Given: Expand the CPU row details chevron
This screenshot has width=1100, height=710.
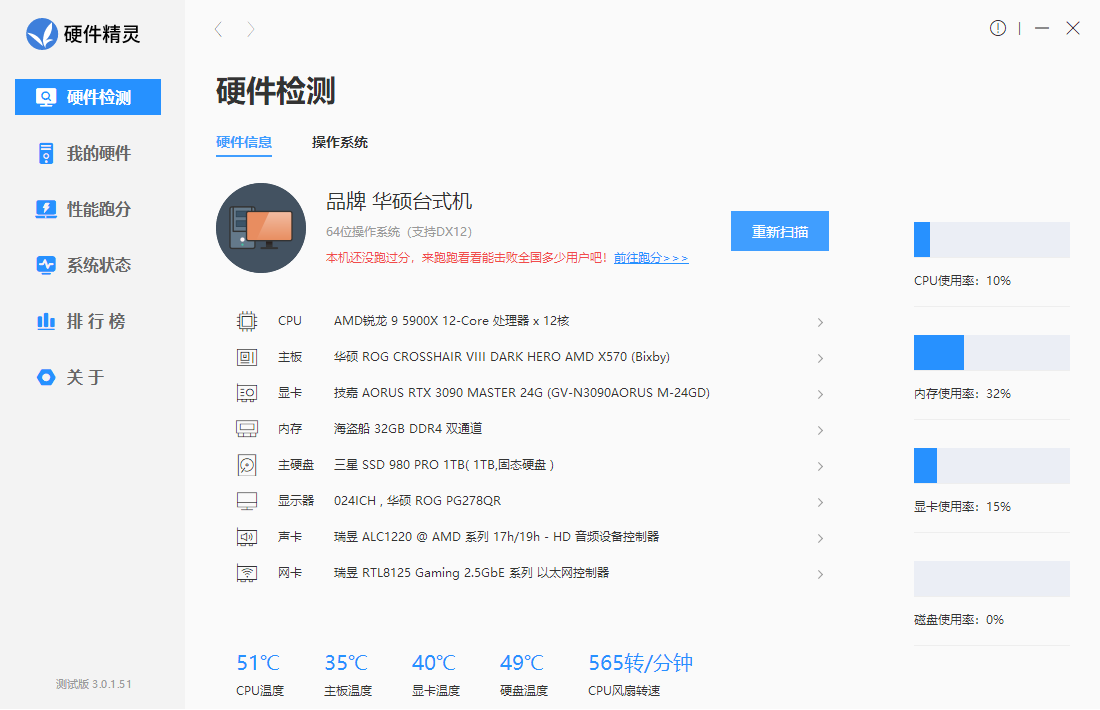Looking at the screenshot, I should 820,322.
